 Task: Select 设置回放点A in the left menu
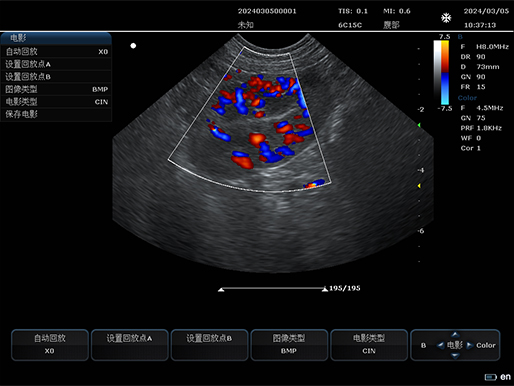click(x=56, y=64)
